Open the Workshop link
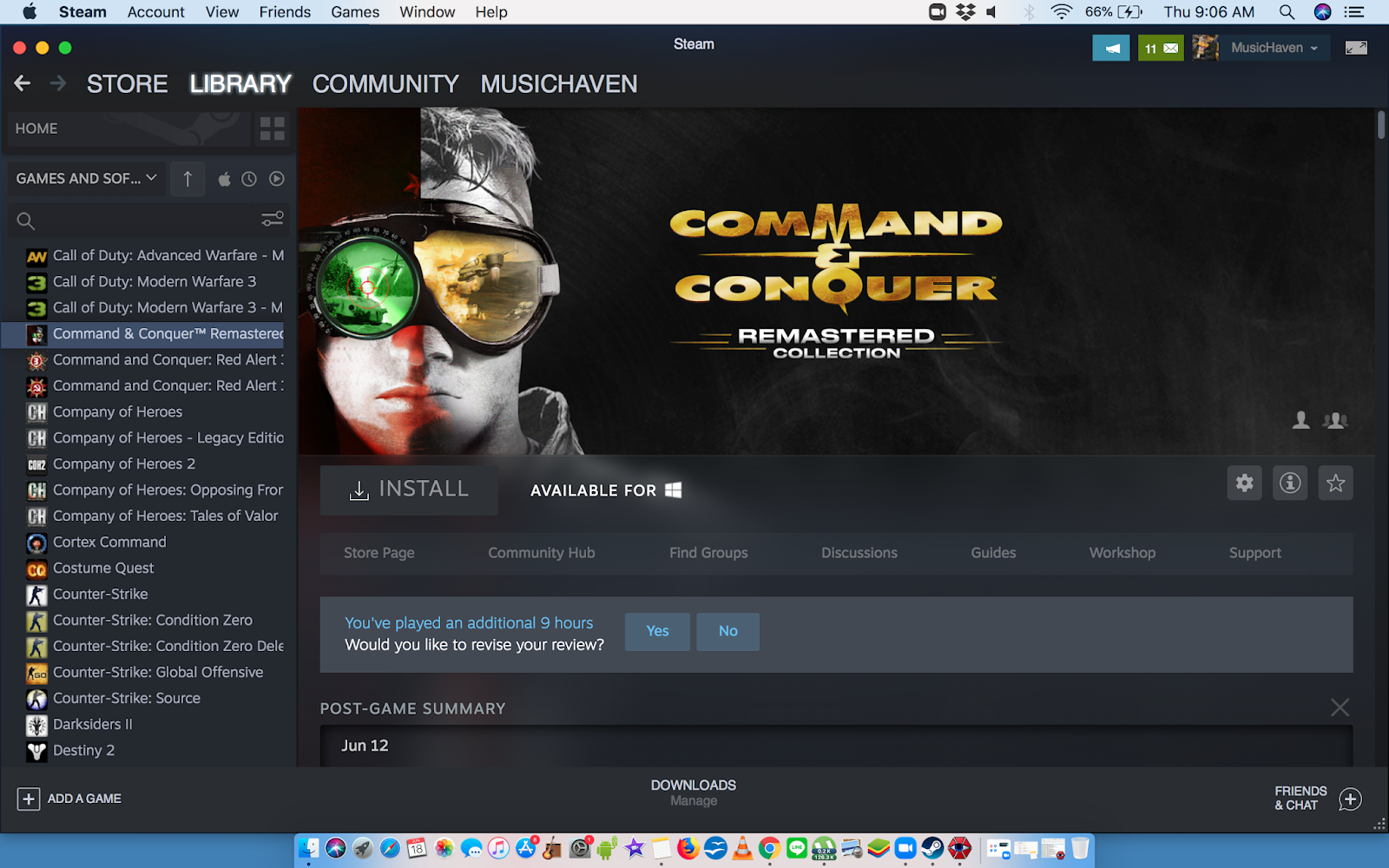This screenshot has height=868, width=1389. click(1122, 553)
